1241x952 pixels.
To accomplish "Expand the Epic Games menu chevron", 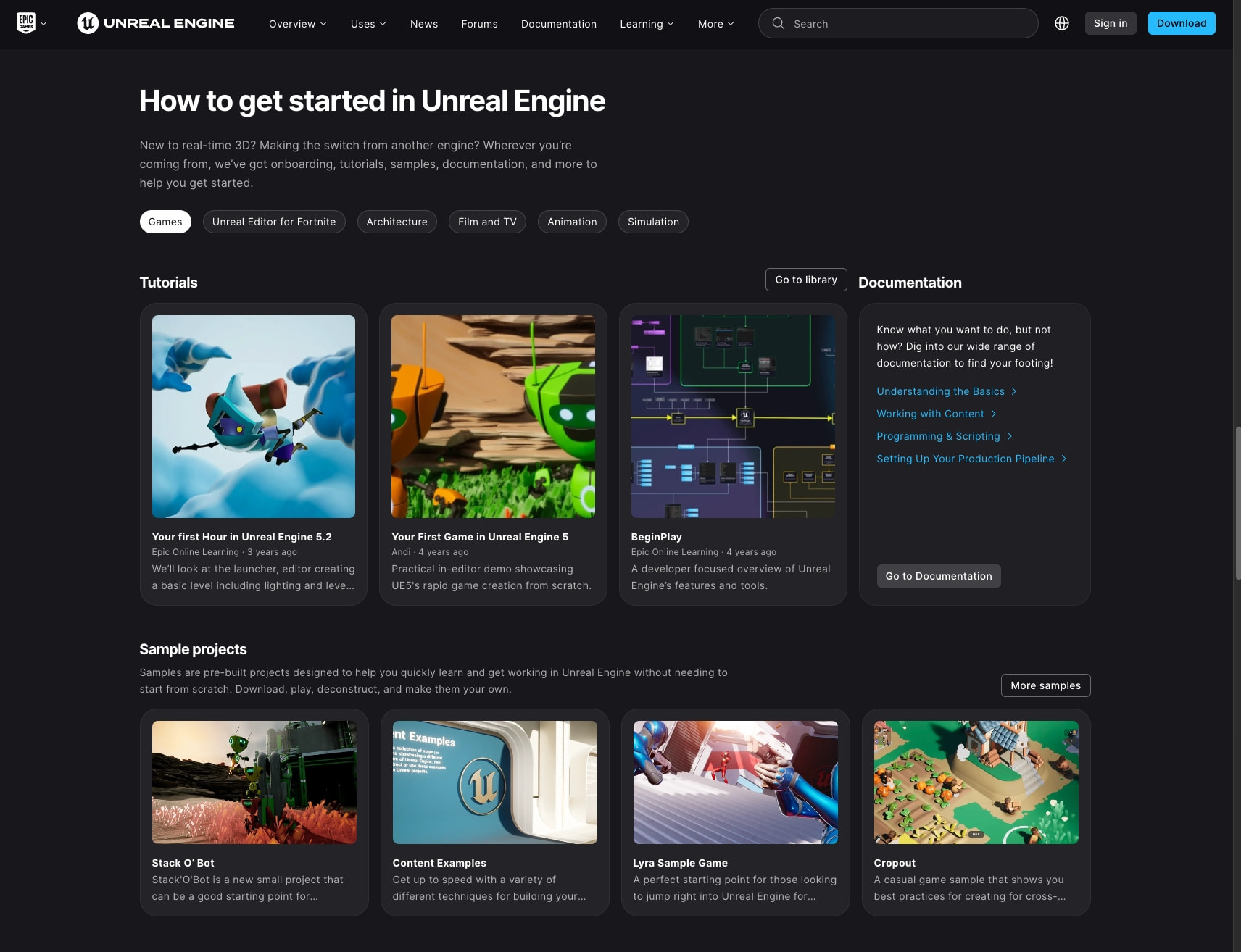I will pos(43,24).
